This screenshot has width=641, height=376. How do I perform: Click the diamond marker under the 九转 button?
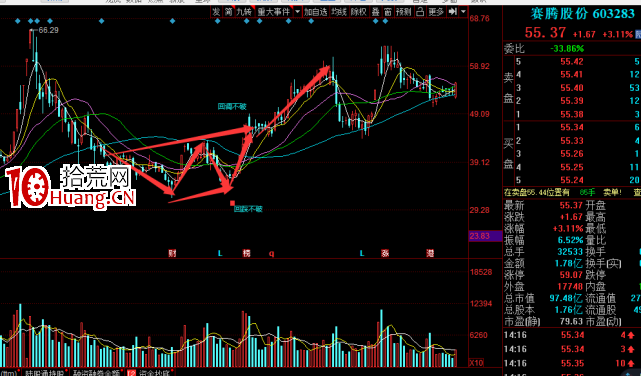coord(246,21)
